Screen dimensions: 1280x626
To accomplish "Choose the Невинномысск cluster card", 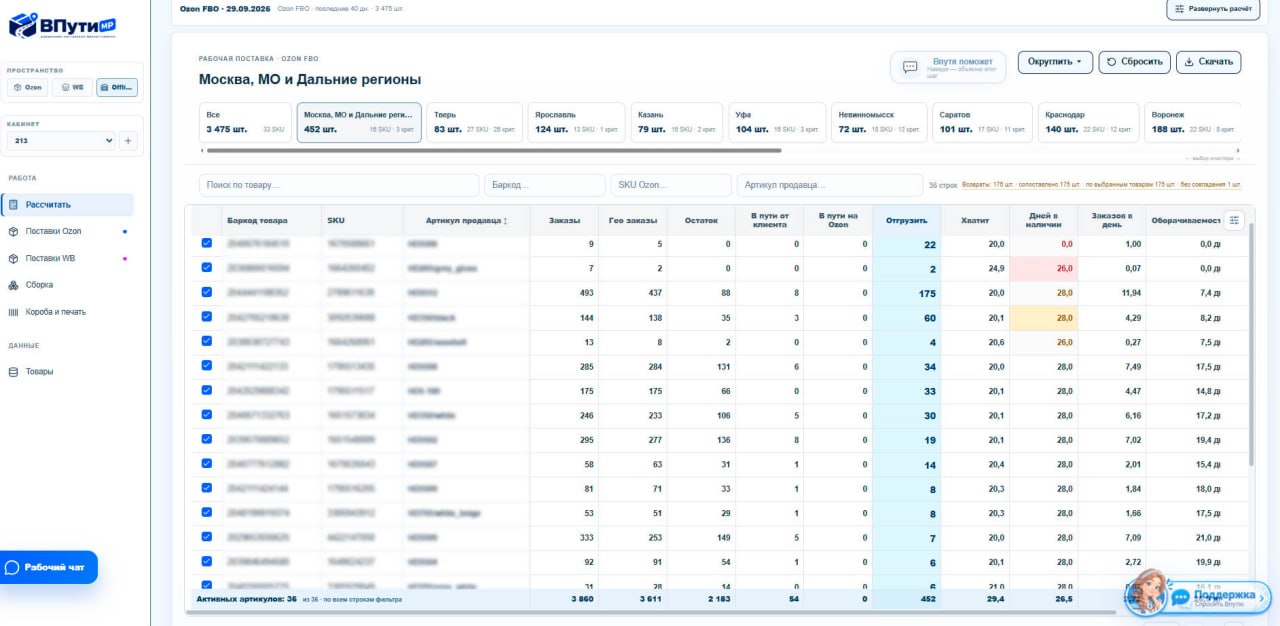I will click(x=878, y=123).
